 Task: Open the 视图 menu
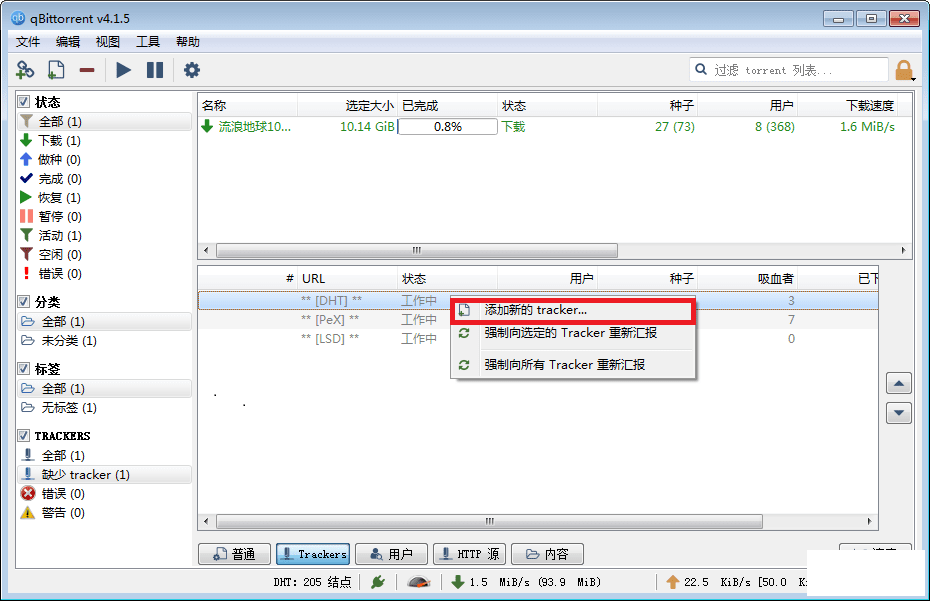tap(107, 42)
